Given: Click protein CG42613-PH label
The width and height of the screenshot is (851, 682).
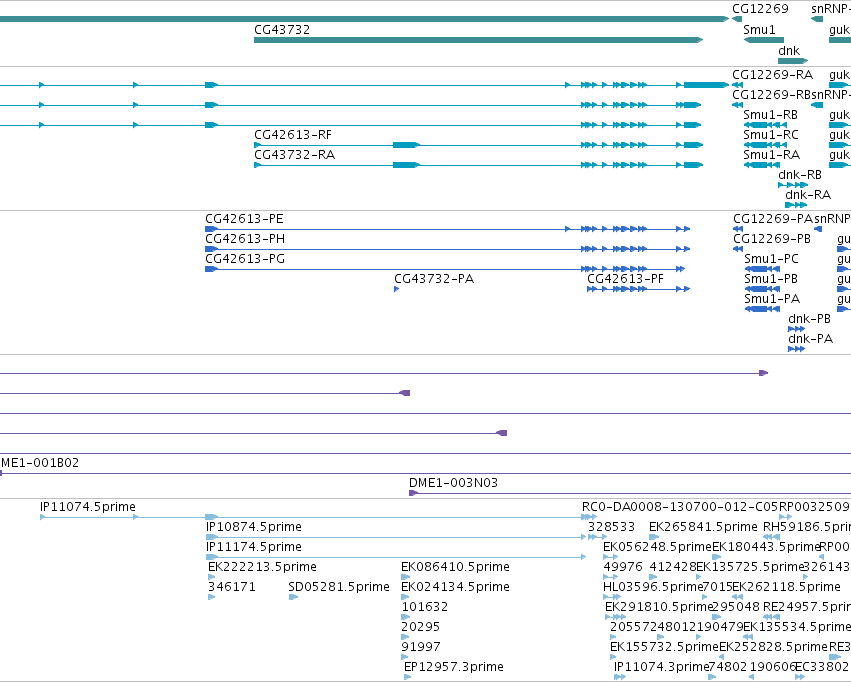Looking at the screenshot, I should (245, 239).
